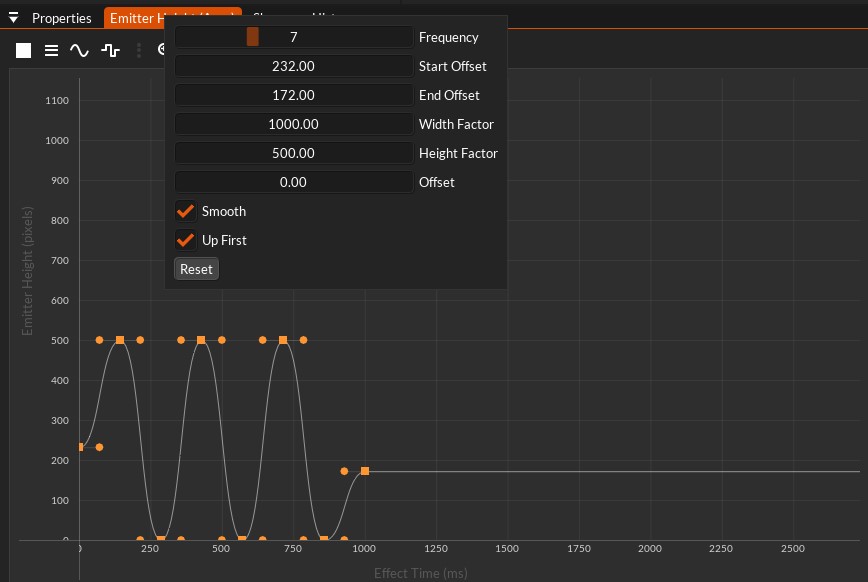Click the Offset field showing 0.00
This screenshot has width=868, height=582.
coord(294,182)
